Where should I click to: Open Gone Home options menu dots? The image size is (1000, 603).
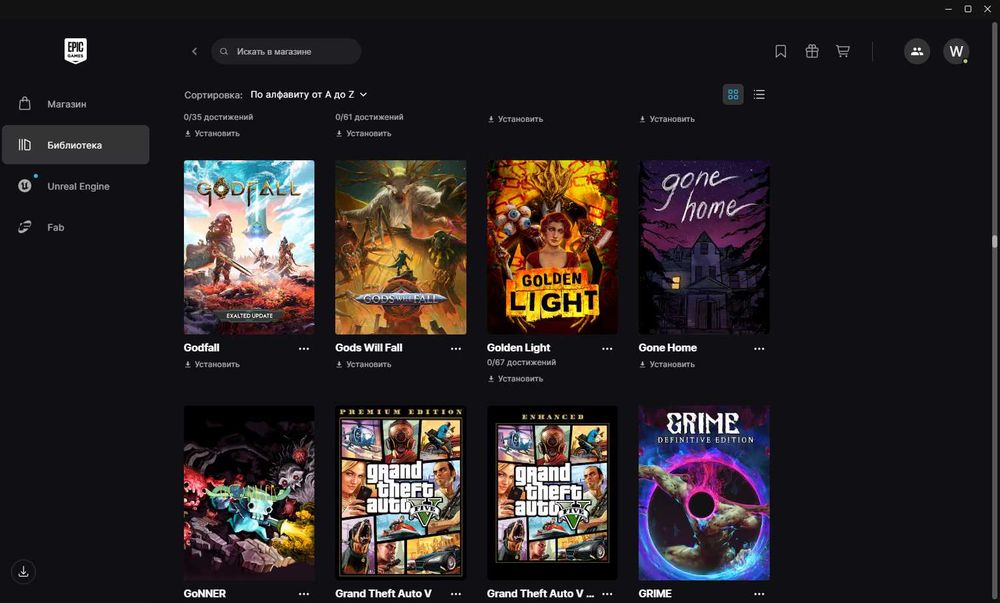tap(759, 349)
